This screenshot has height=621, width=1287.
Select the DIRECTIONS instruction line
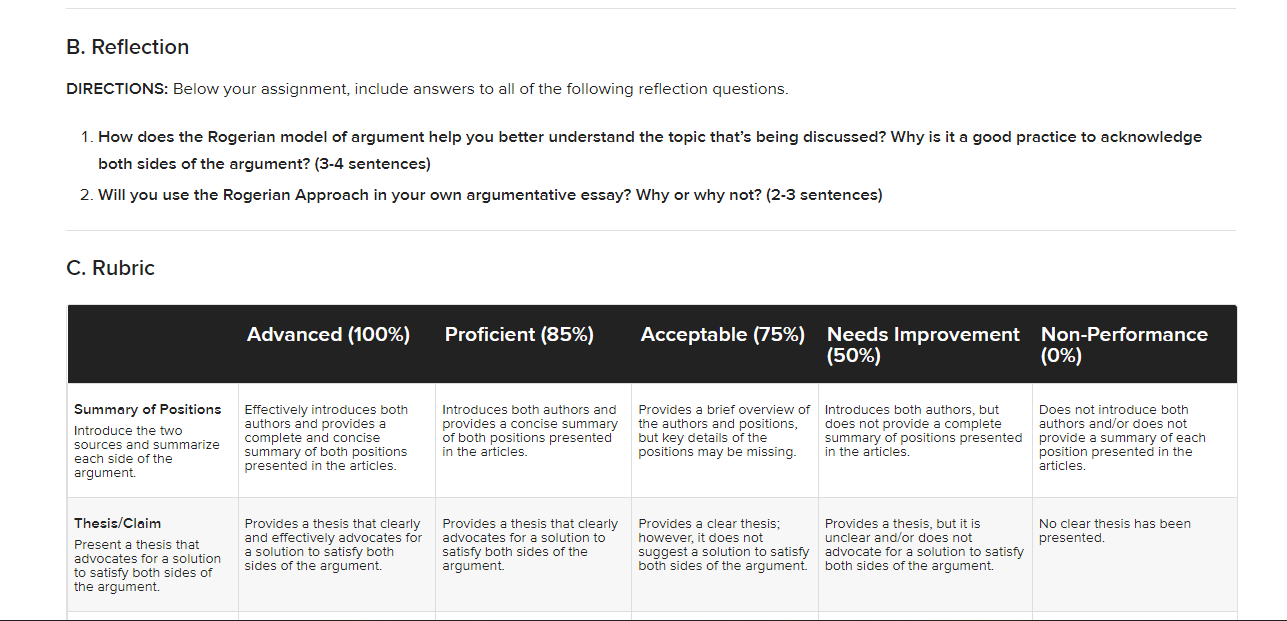pyautogui.click(x=427, y=89)
